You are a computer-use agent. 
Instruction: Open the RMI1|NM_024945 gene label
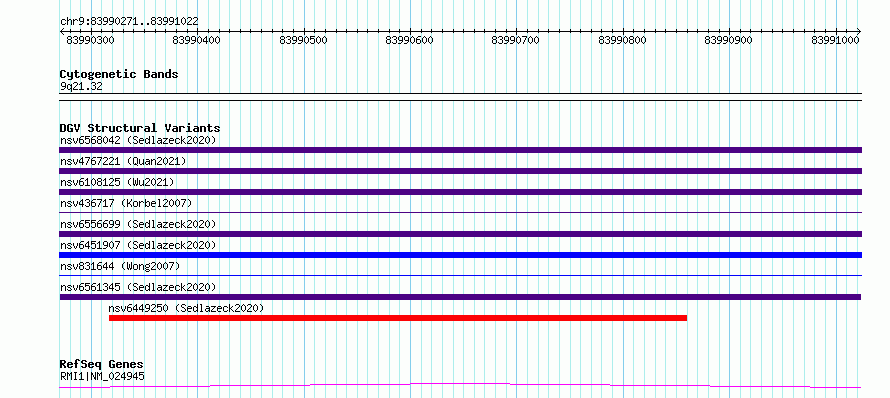click(x=102, y=376)
